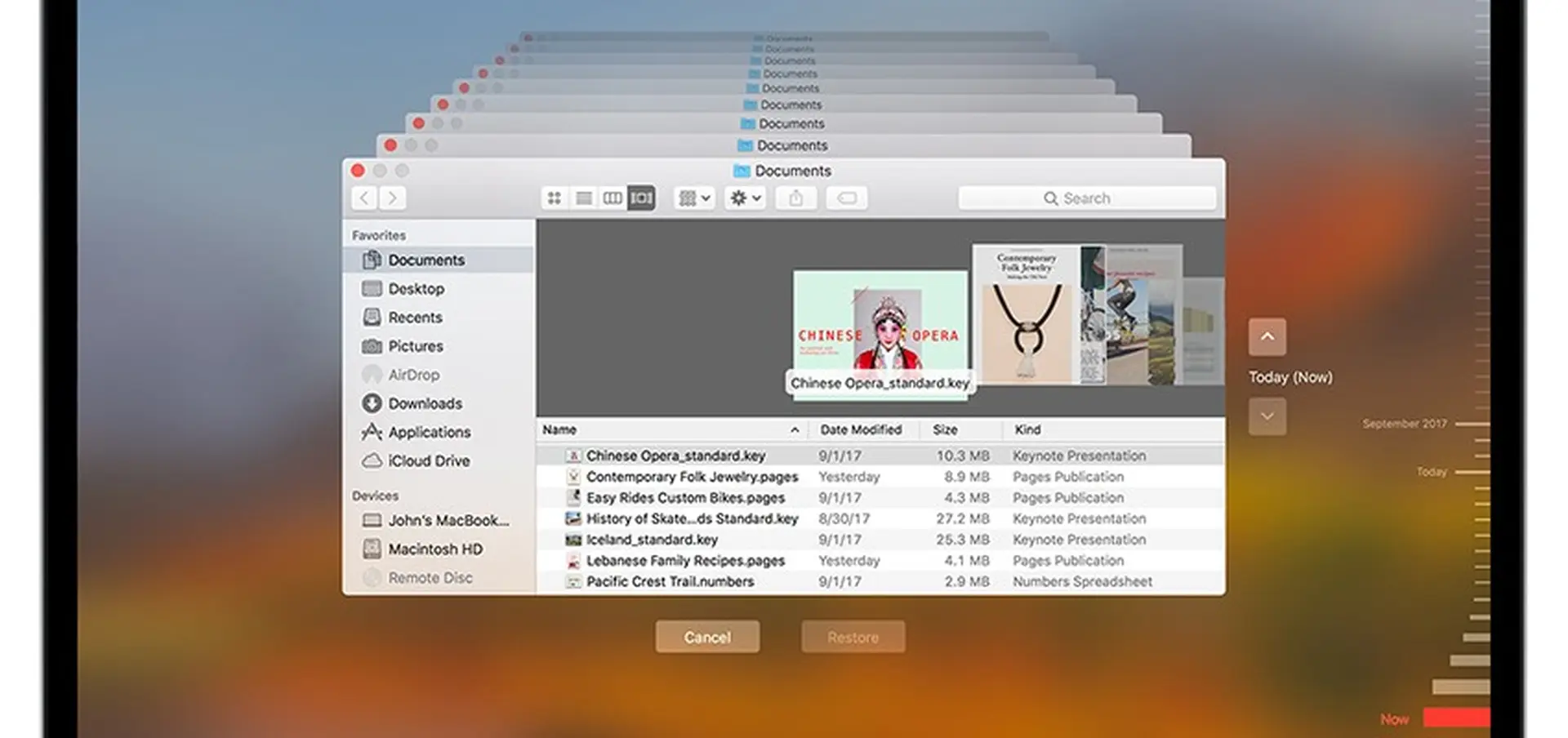Select Downloads in the sidebar
1568x738 pixels.
tap(425, 403)
